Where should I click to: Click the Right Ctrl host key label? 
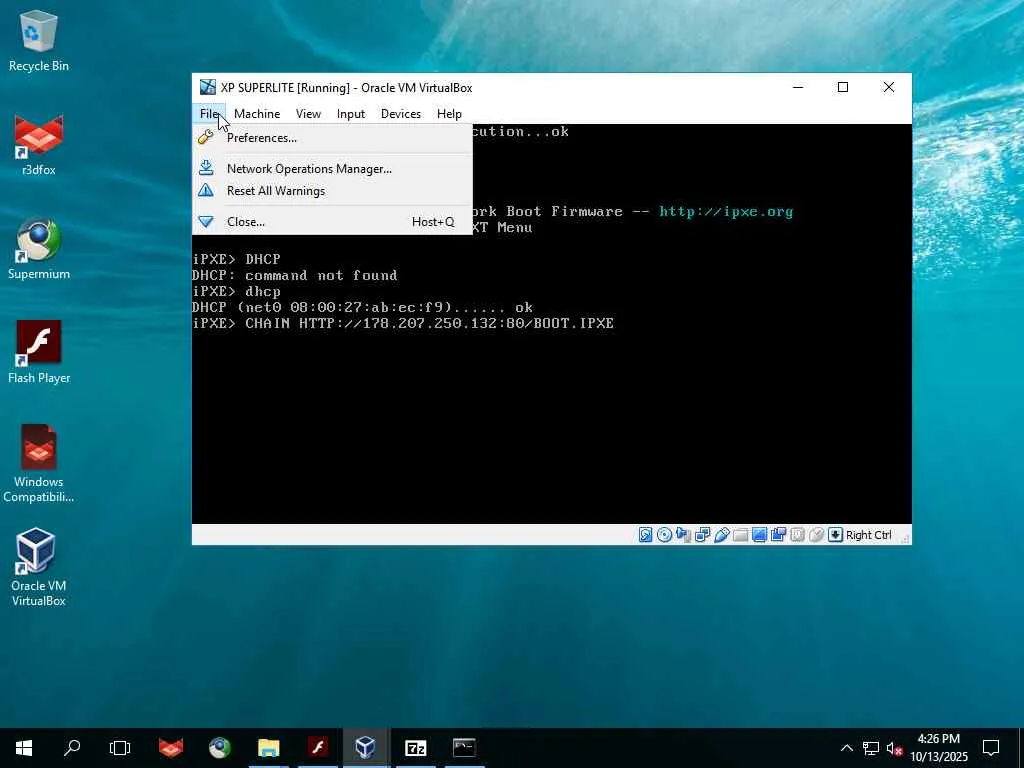coord(869,535)
